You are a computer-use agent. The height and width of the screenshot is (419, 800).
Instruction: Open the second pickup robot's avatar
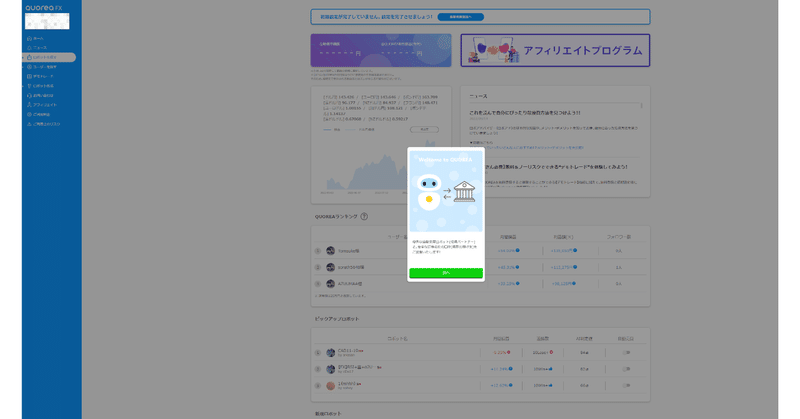tap(331, 368)
